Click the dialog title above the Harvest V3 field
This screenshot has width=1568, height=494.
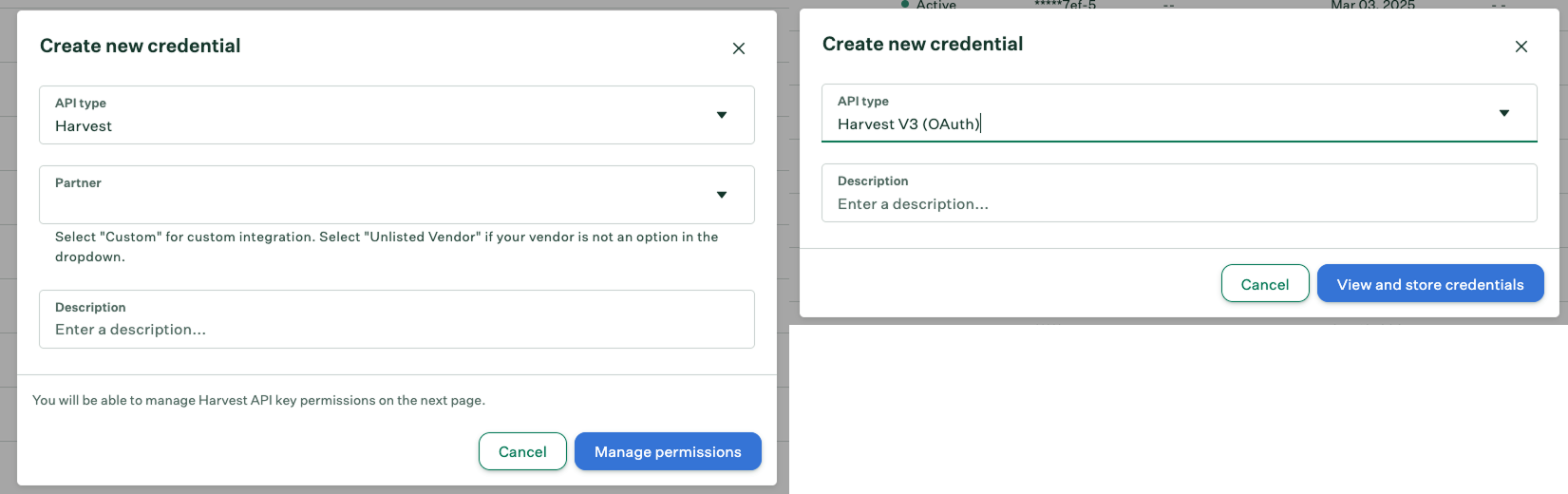point(922,44)
